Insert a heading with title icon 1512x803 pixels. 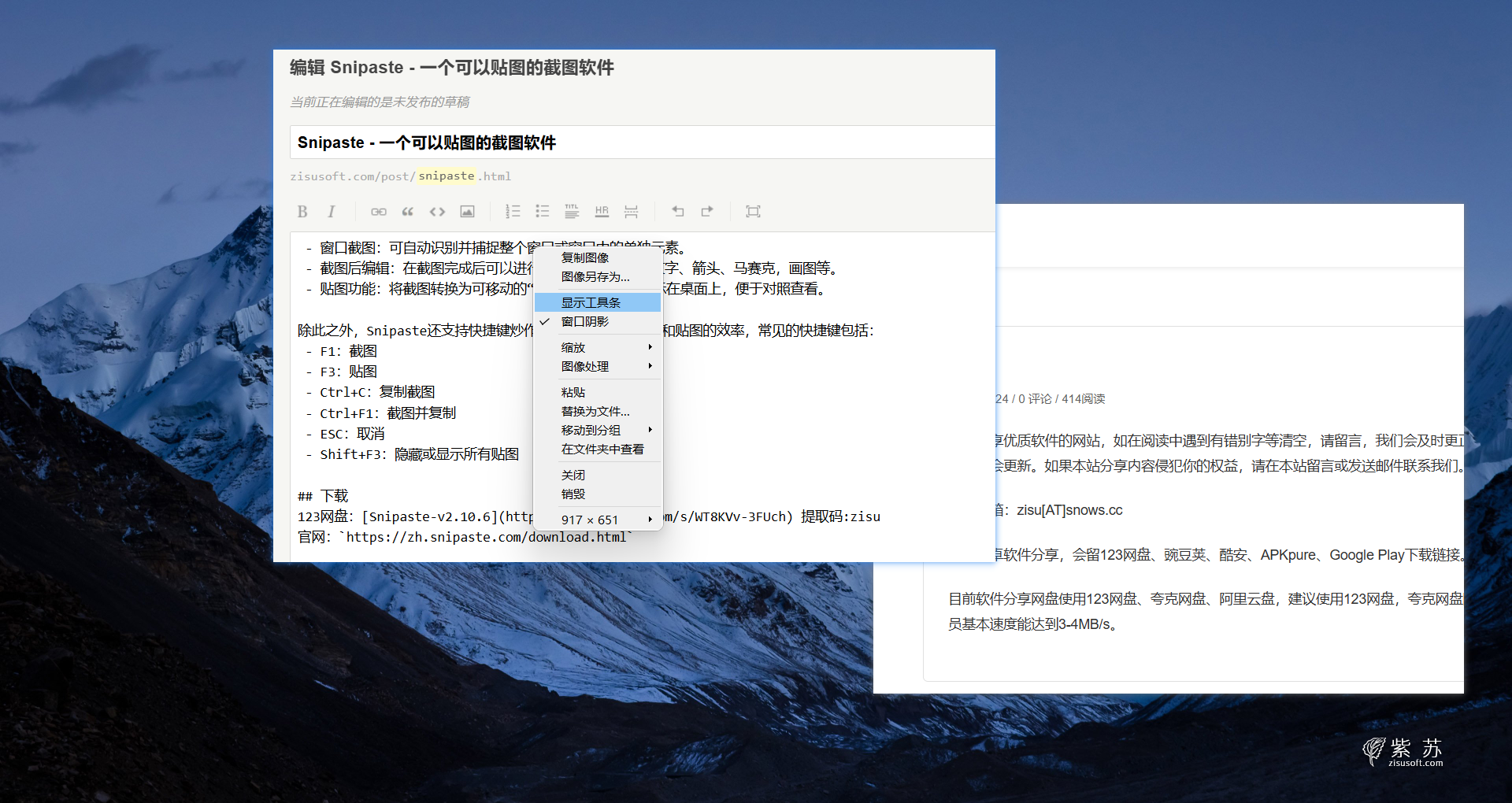click(572, 211)
